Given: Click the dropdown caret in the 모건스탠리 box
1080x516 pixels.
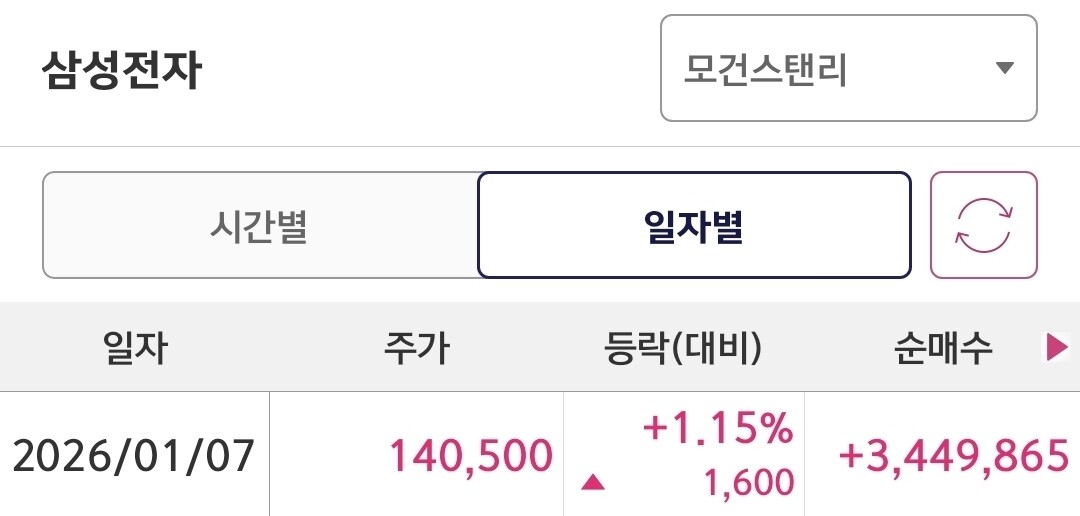Looking at the screenshot, I should pyautogui.click(x=1005, y=68).
